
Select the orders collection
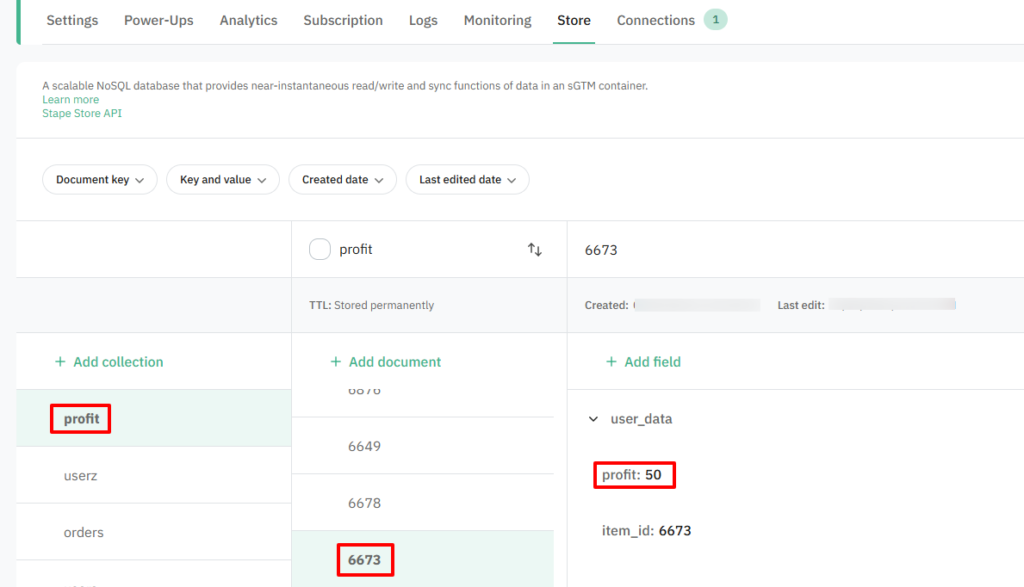tap(153, 532)
